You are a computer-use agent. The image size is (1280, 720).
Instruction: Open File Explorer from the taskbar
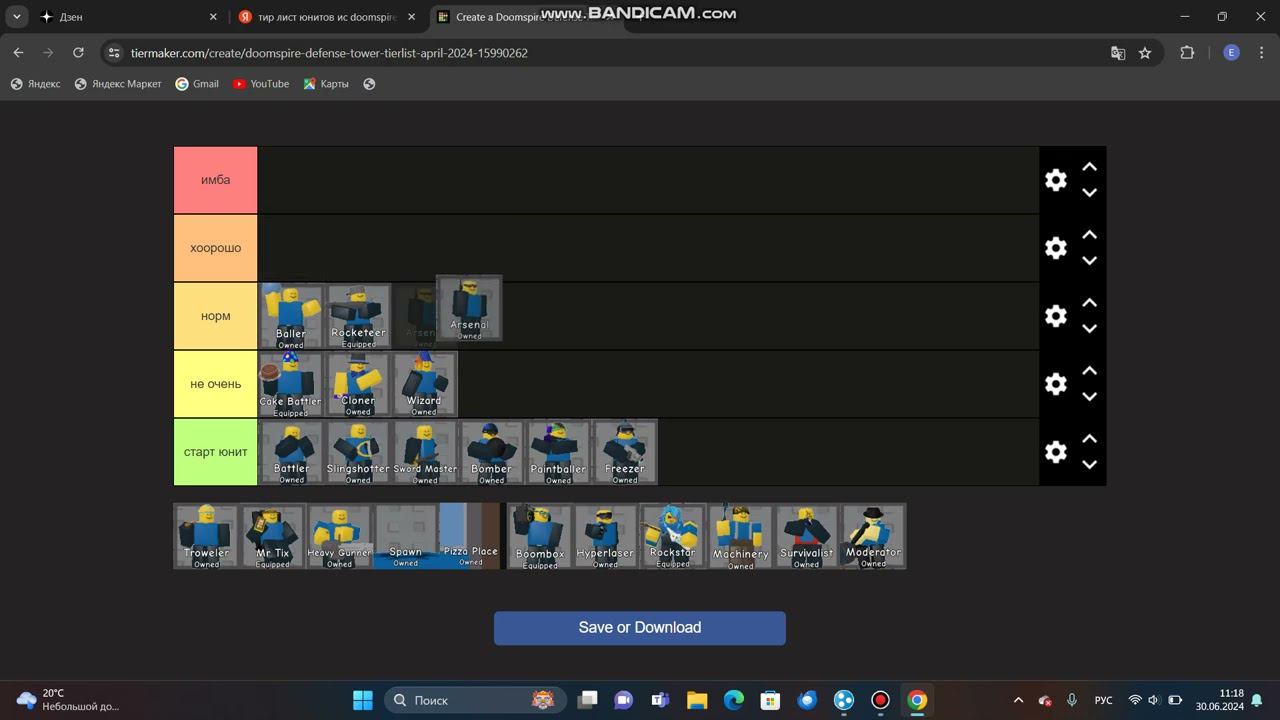pos(696,700)
